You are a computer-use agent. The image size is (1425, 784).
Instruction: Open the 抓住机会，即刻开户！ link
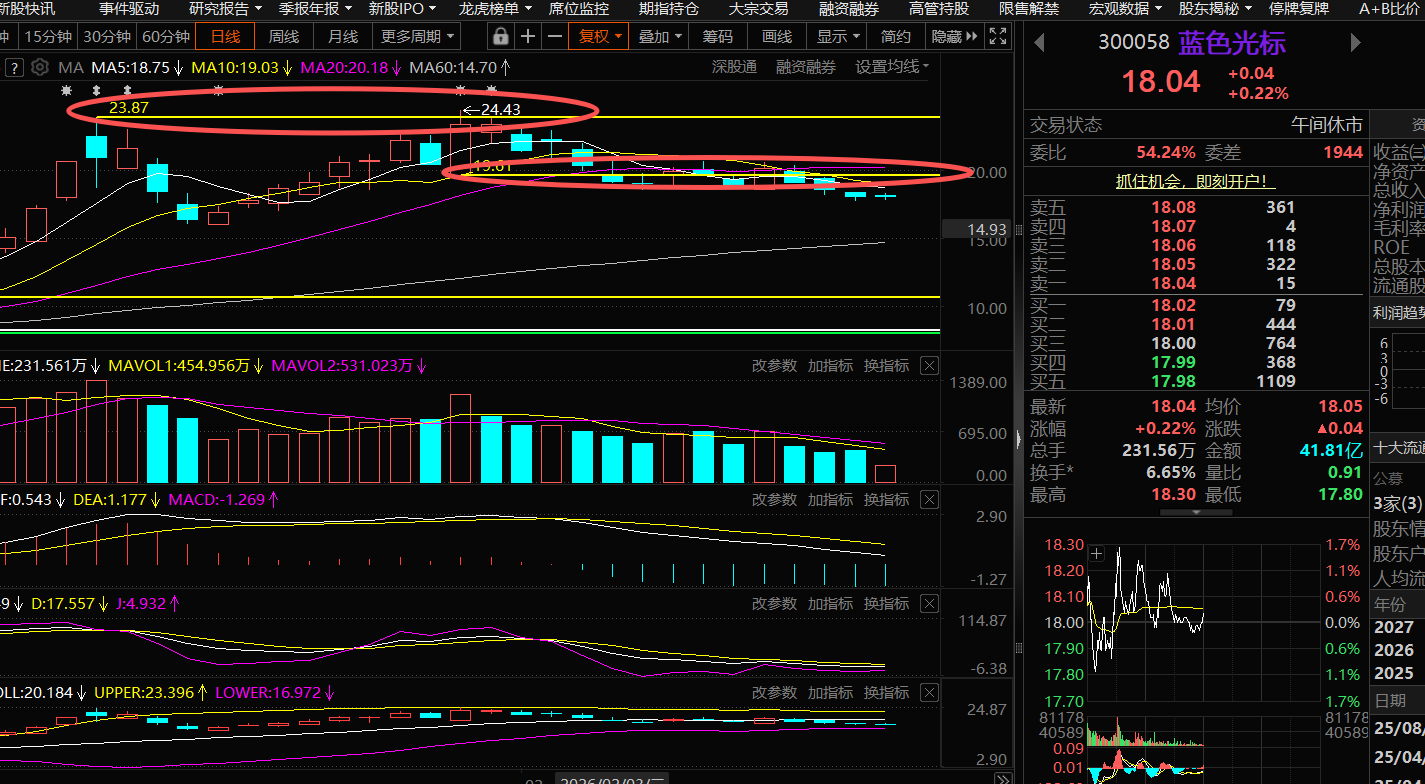pos(1196,181)
